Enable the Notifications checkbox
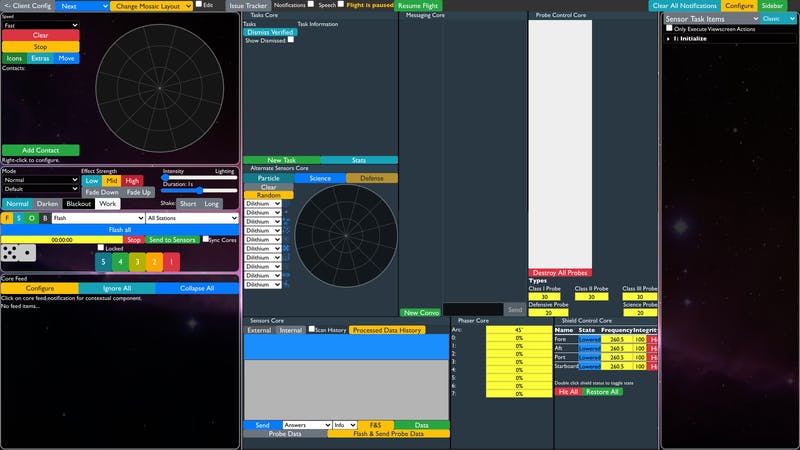 [311, 4]
